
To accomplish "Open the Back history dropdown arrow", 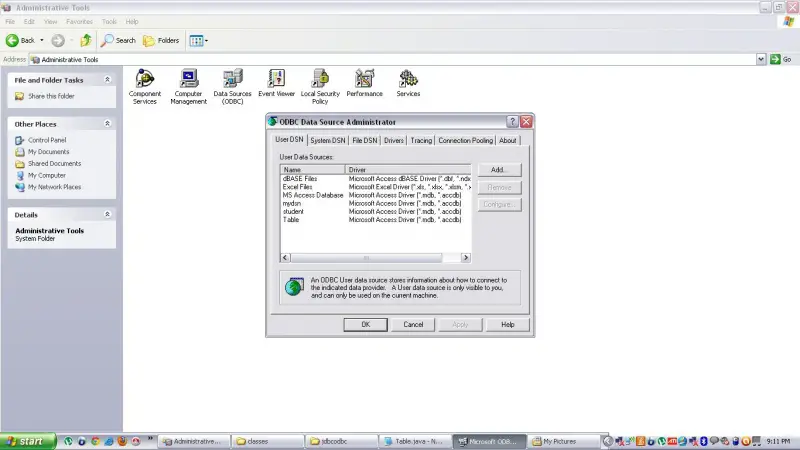I will coord(42,40).
